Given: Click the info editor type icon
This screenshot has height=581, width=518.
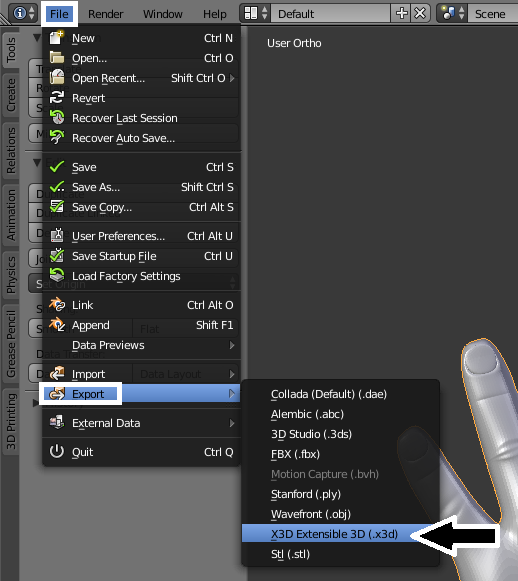Looking at the screenshot, I should click(19, 14).
